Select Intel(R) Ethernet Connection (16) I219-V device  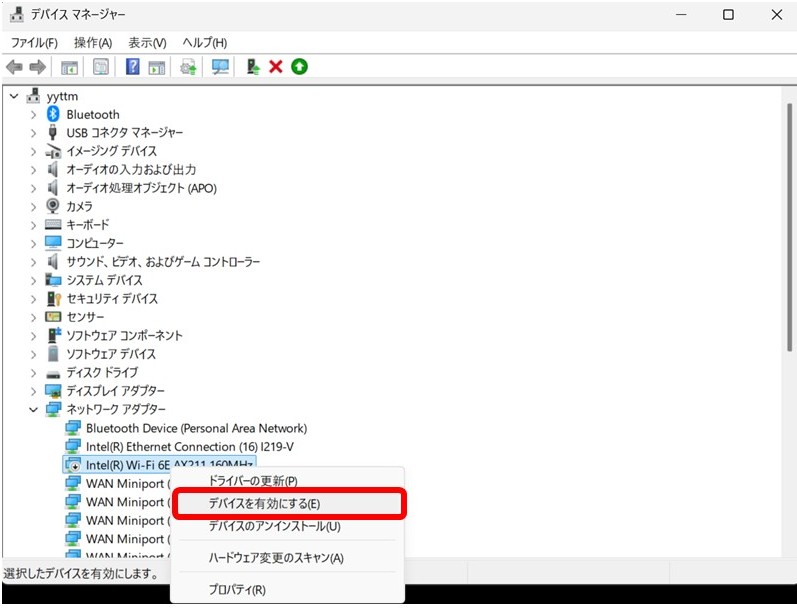(x=189, y=446)
